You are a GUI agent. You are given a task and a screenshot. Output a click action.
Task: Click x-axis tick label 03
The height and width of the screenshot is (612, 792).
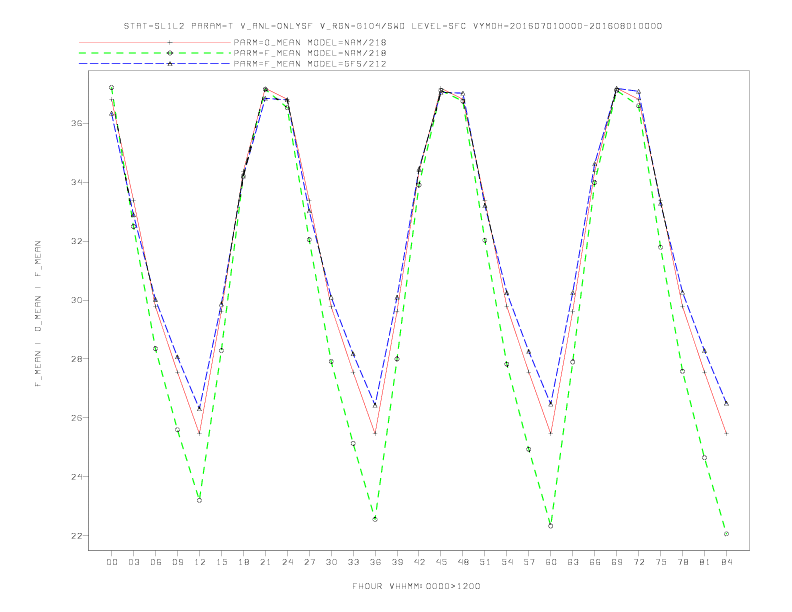(x=133, y=562)
